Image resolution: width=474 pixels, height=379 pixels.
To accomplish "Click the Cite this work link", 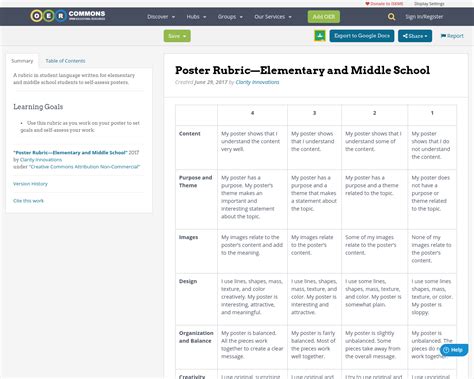I will click(x=28, y=201).
